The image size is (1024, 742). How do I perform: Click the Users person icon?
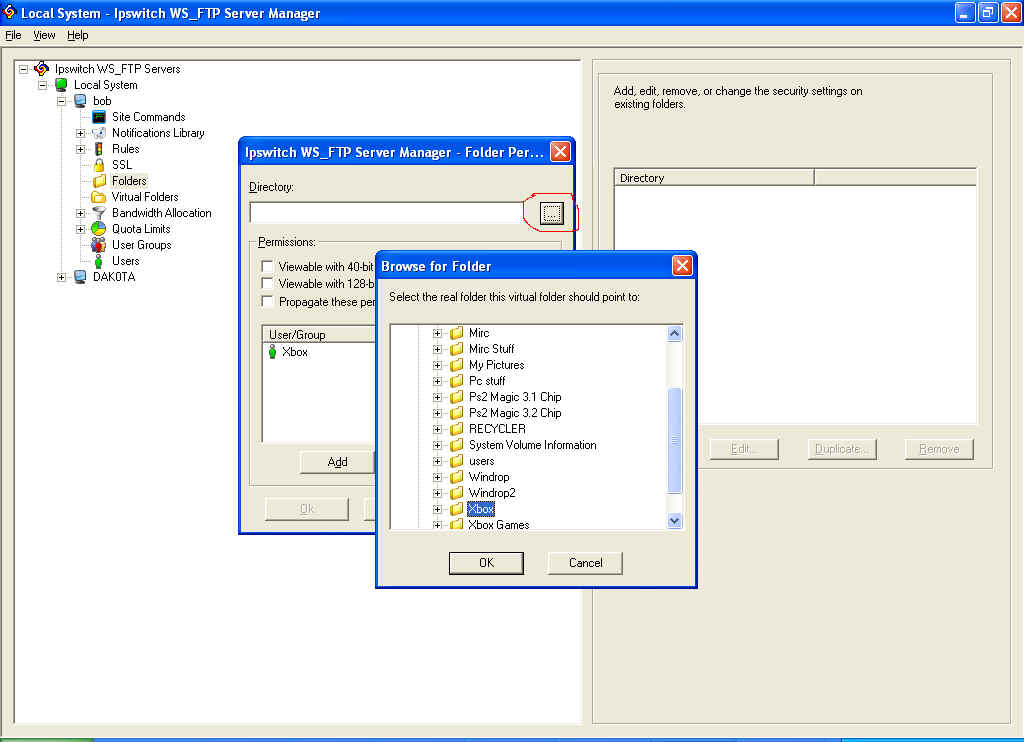(x=99, y=261)
